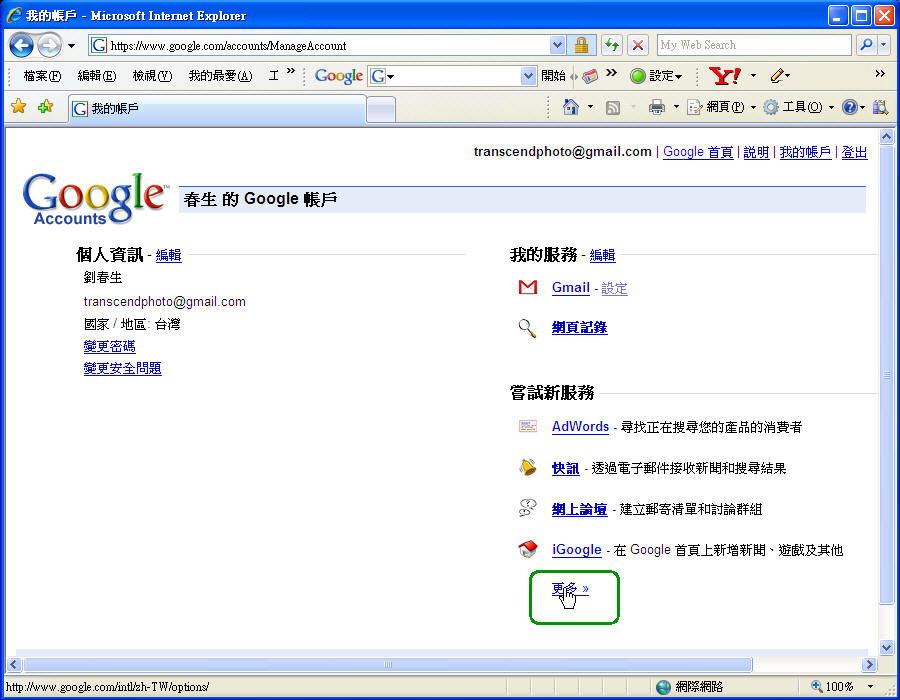Edit 我的服務 via its 編輯 link
Viewport: 900px width, 700px height.
602,255
